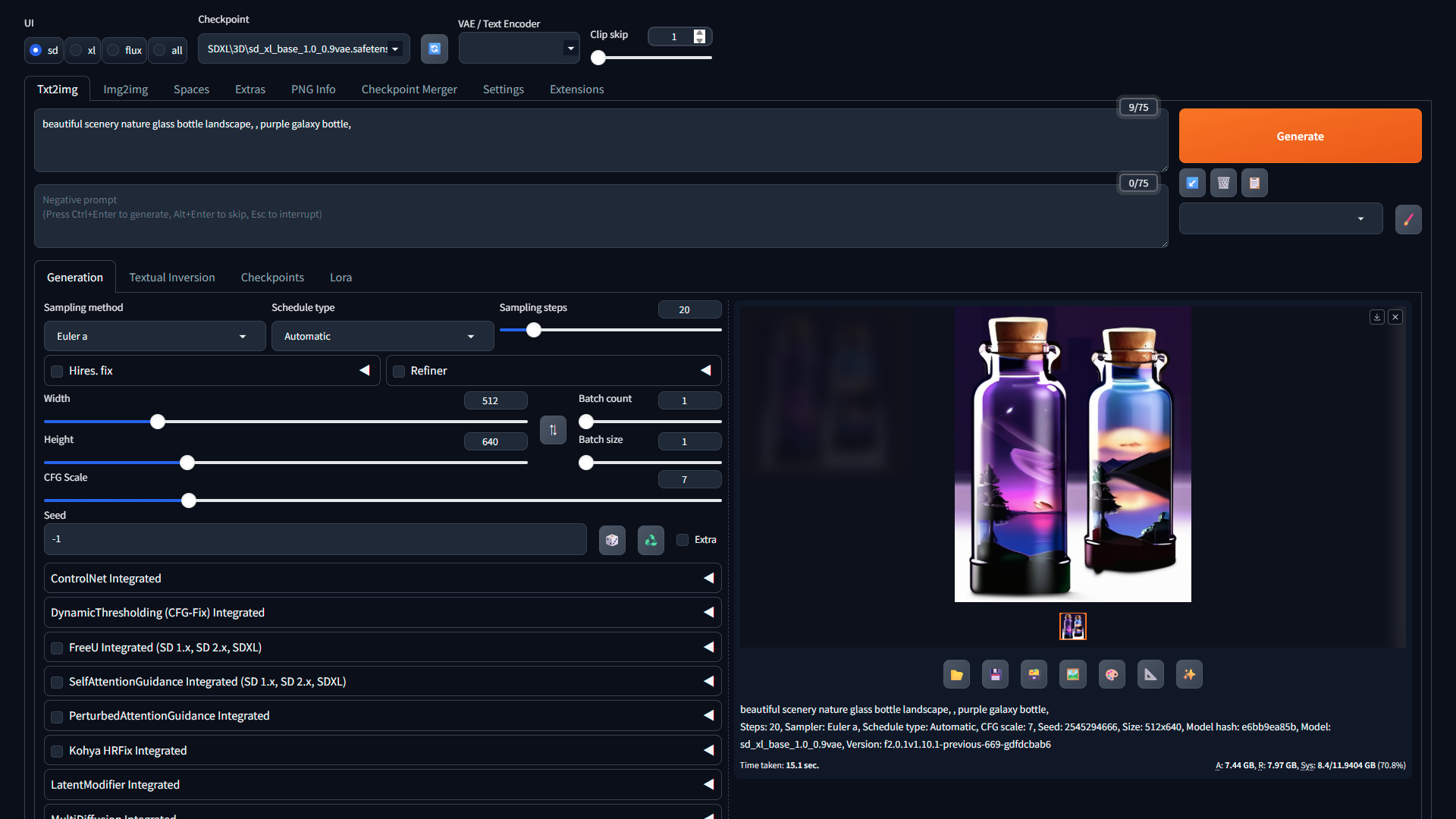Click the dice icon to randomize seed
This screenshot has width=1456, height=819.
coord(612,540)
